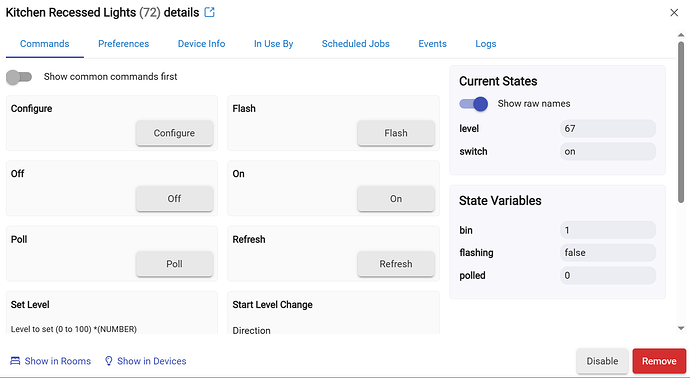Select the Events tab

432,44
